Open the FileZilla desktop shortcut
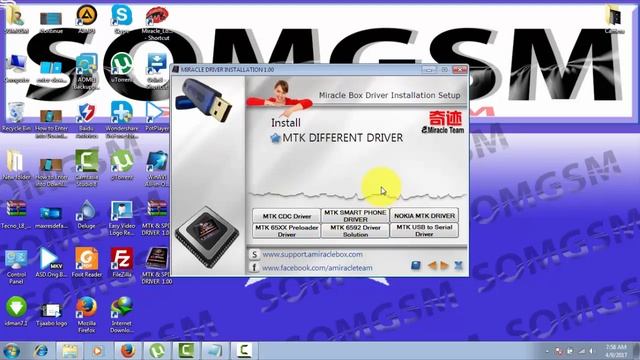 (x=122, y=263)
